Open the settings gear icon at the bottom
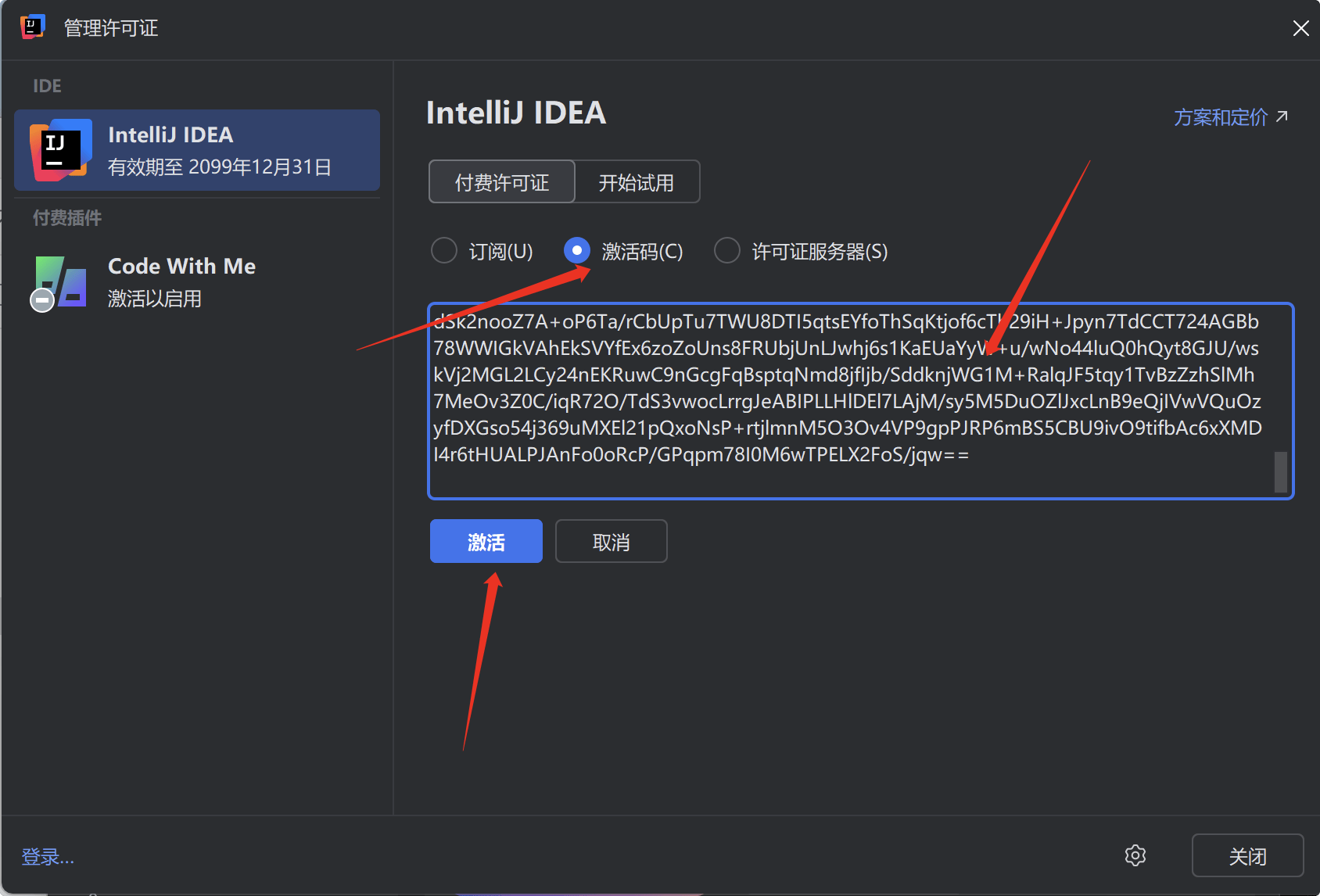Screen dimensions: 1320x896 (x=1135, y=855)
